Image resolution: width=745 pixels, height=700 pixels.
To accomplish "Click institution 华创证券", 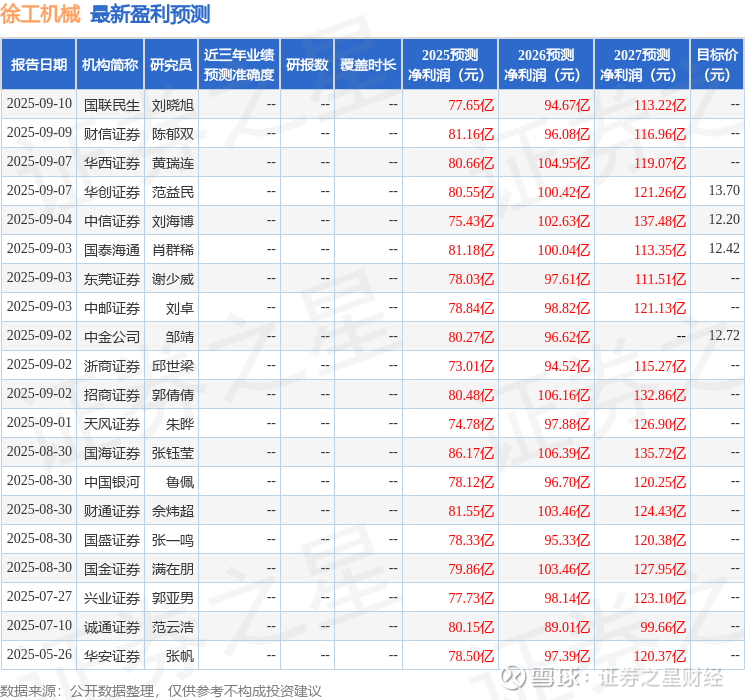I will click(x=112, y=192).
